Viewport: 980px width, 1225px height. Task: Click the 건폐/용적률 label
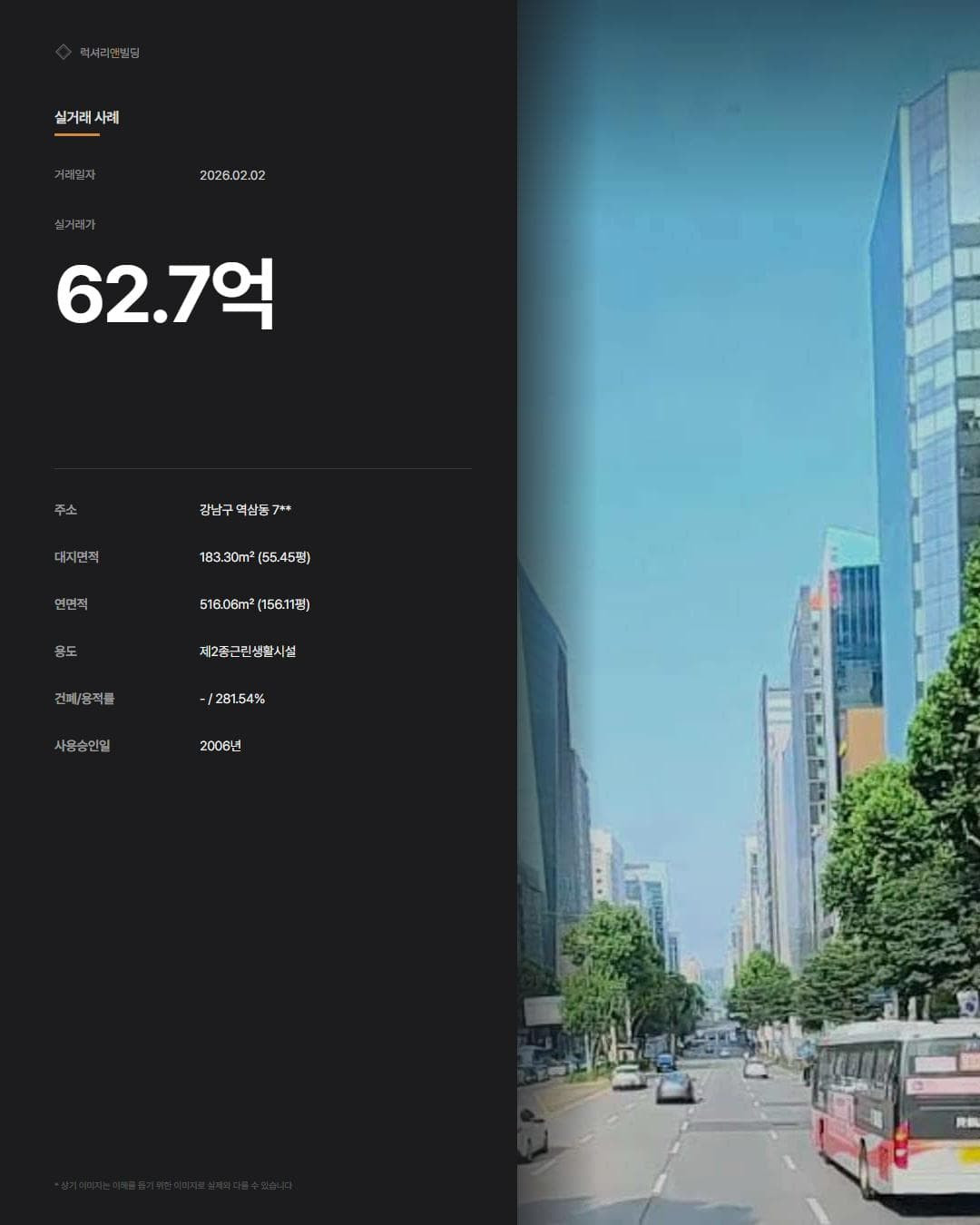[x=84, y=699]
